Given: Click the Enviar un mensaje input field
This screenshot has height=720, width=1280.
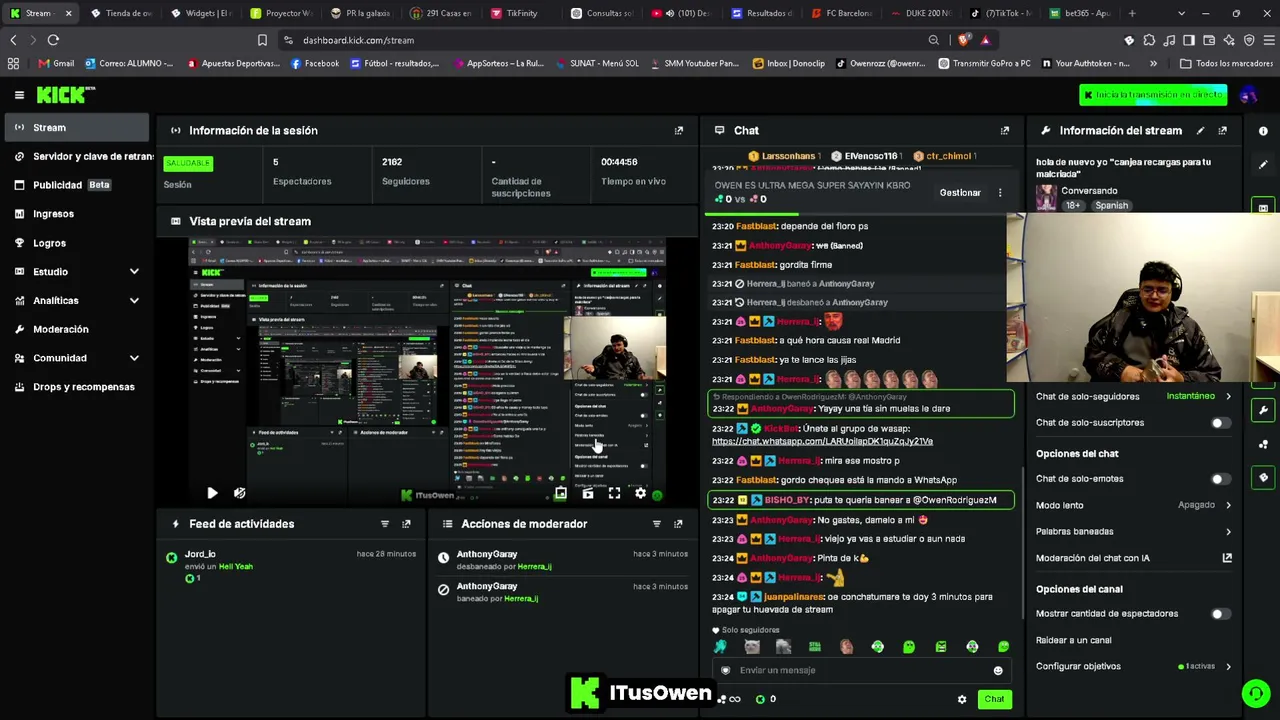Looking at the screenshot, I should tap(861, 671).
